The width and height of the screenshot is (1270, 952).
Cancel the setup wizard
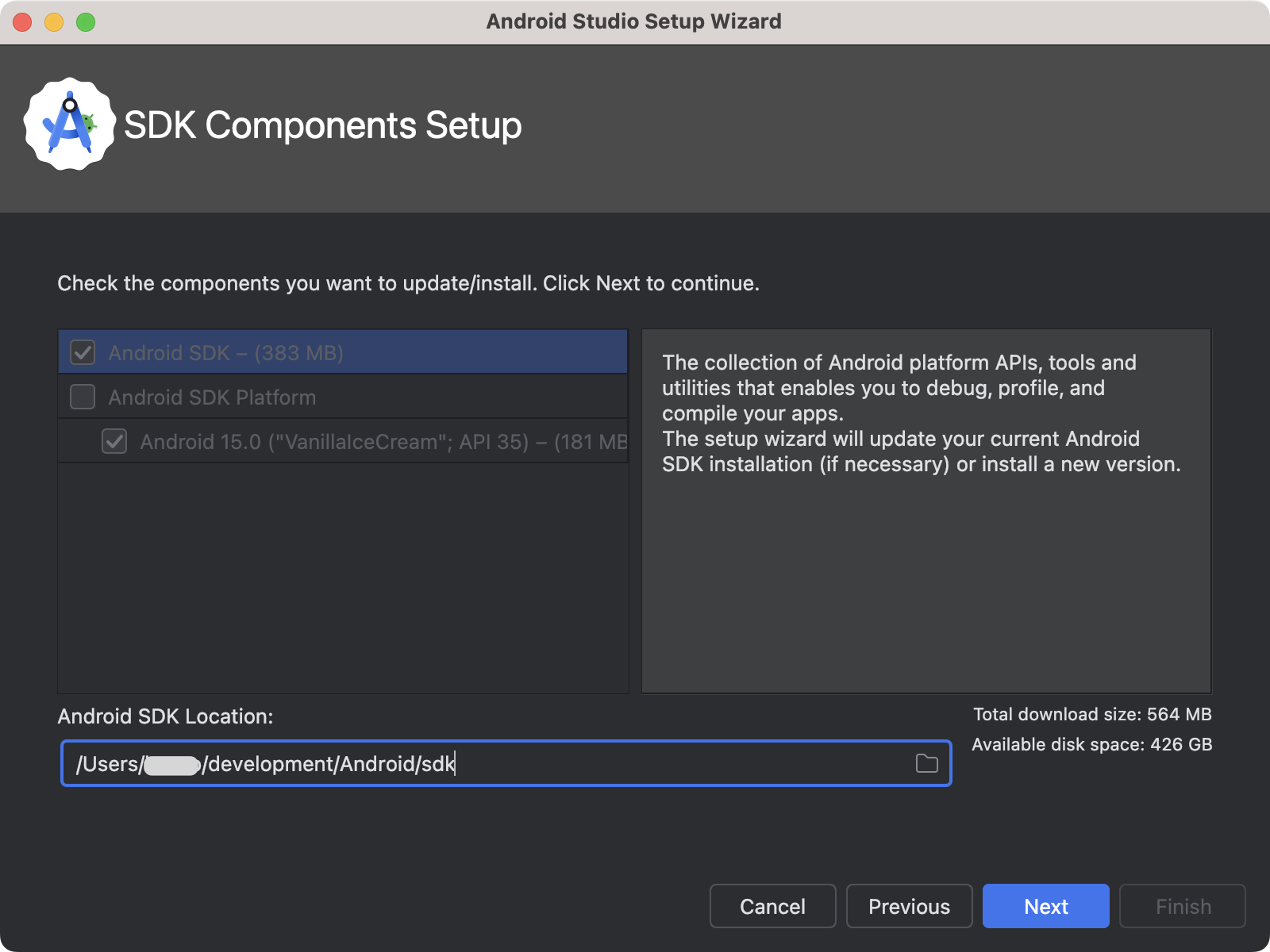(x=772, y=906)
